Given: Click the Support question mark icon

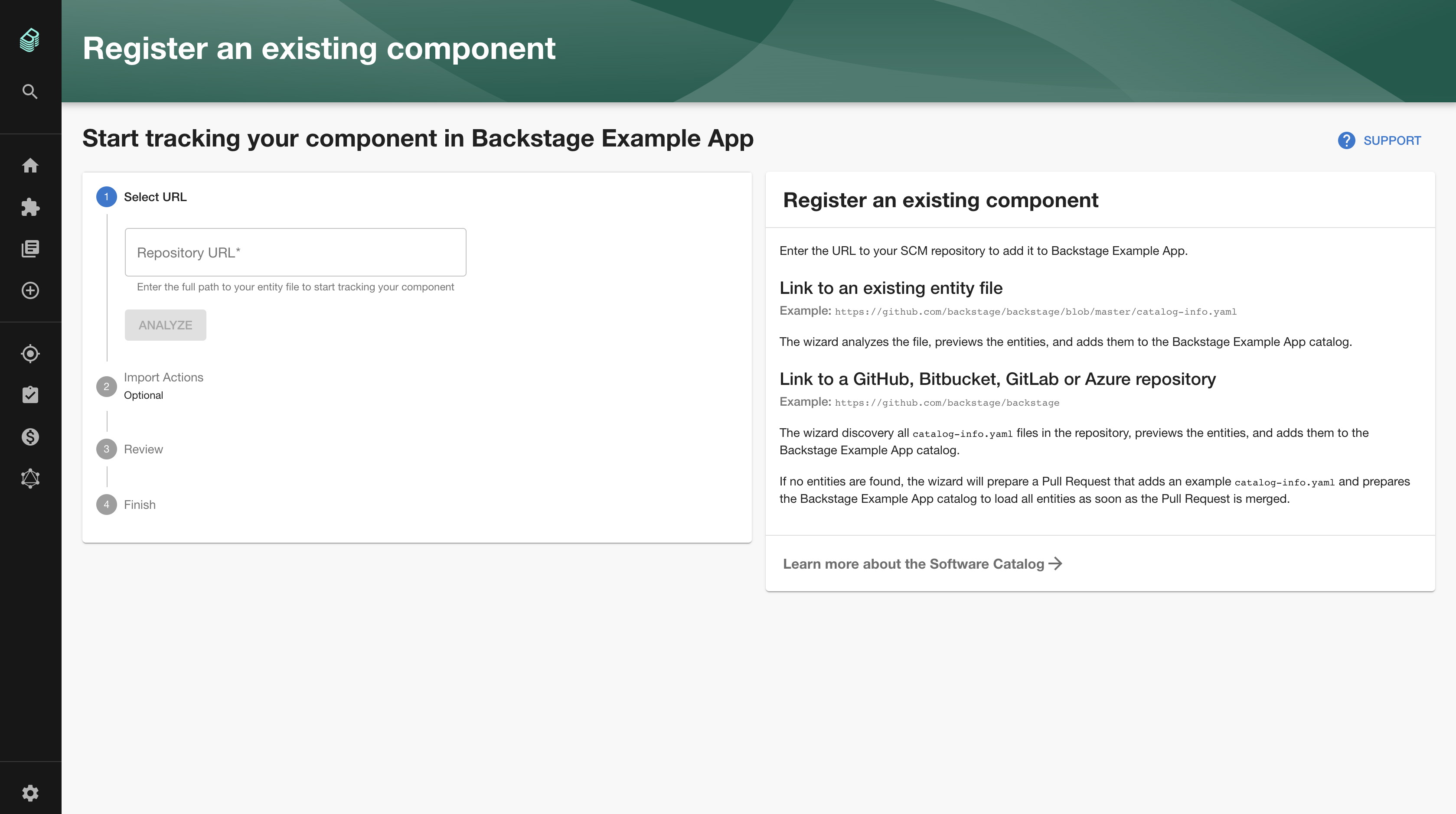Looking at the screenshot, I should (1346, 141).
